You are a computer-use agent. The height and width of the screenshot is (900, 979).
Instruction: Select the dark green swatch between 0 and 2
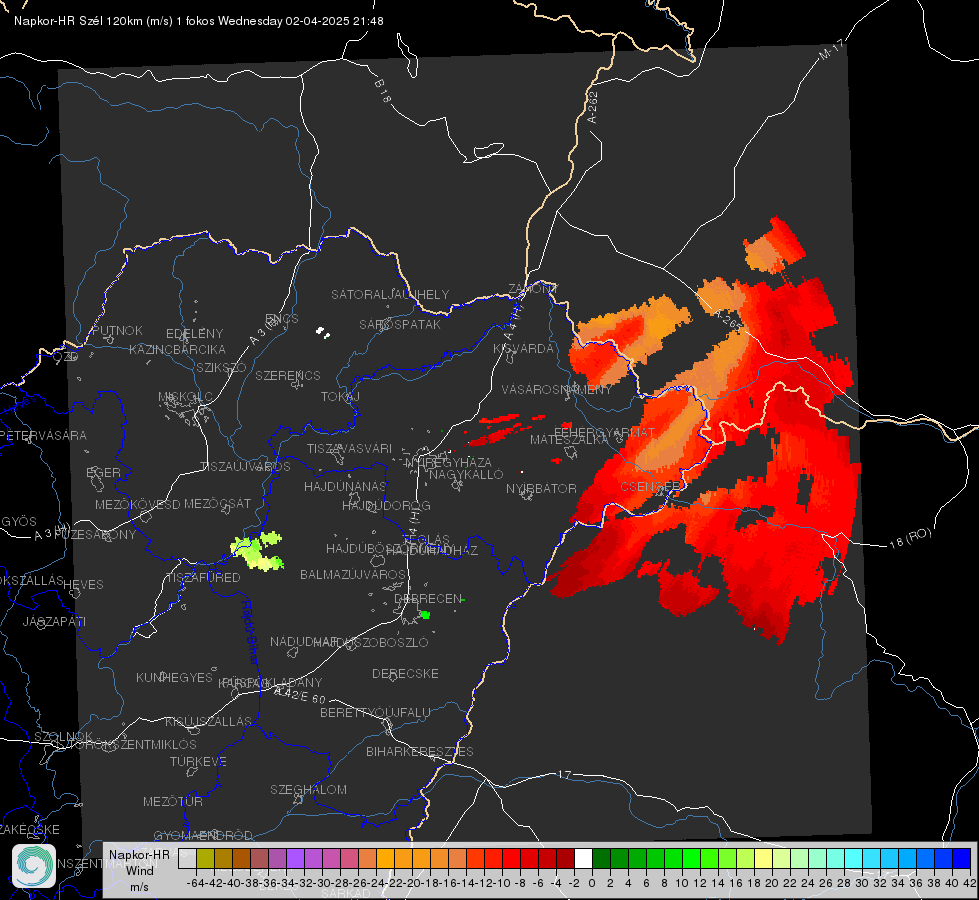pos(601,858)
